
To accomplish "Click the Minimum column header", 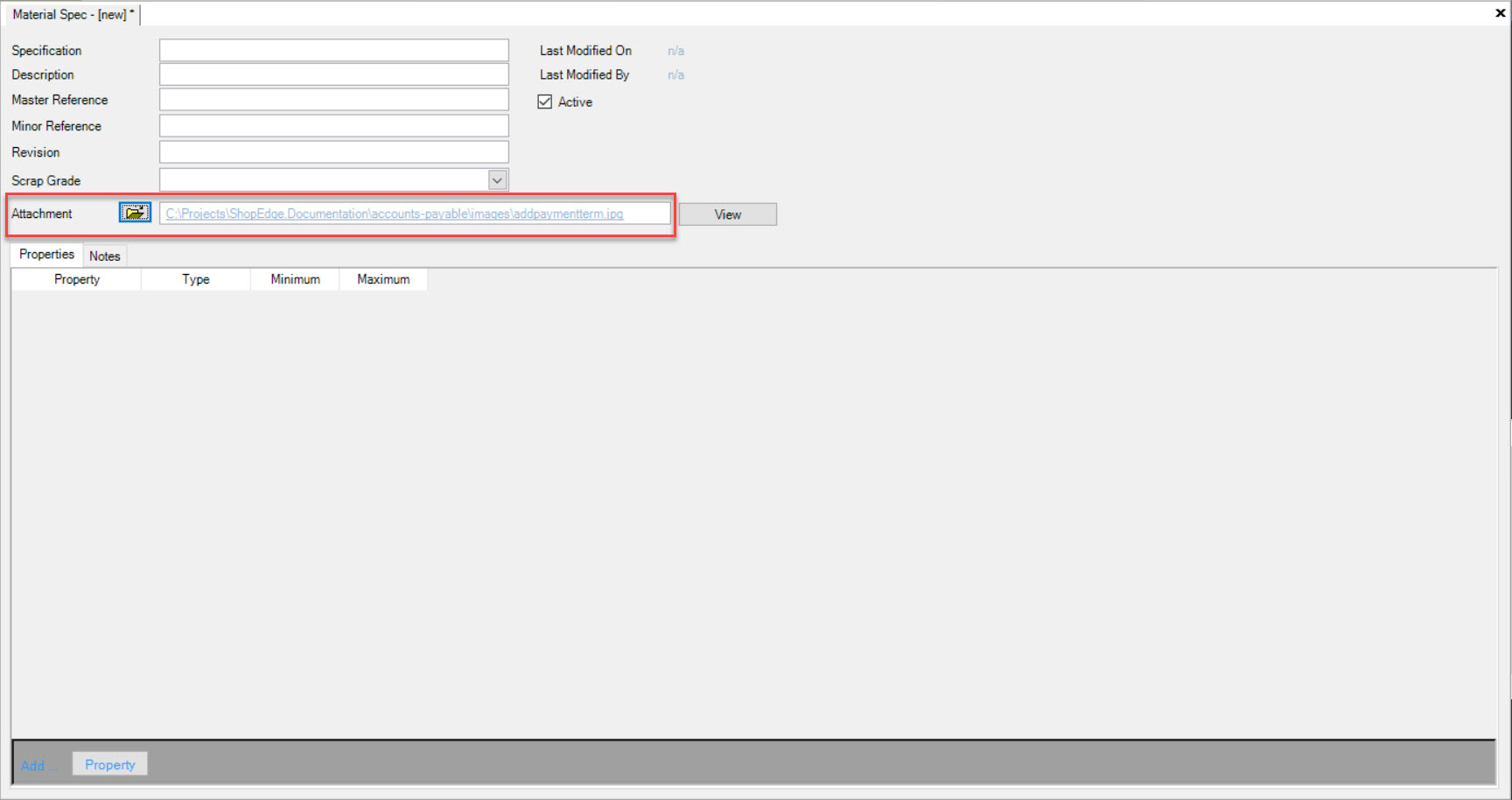I will click(295, 279).
